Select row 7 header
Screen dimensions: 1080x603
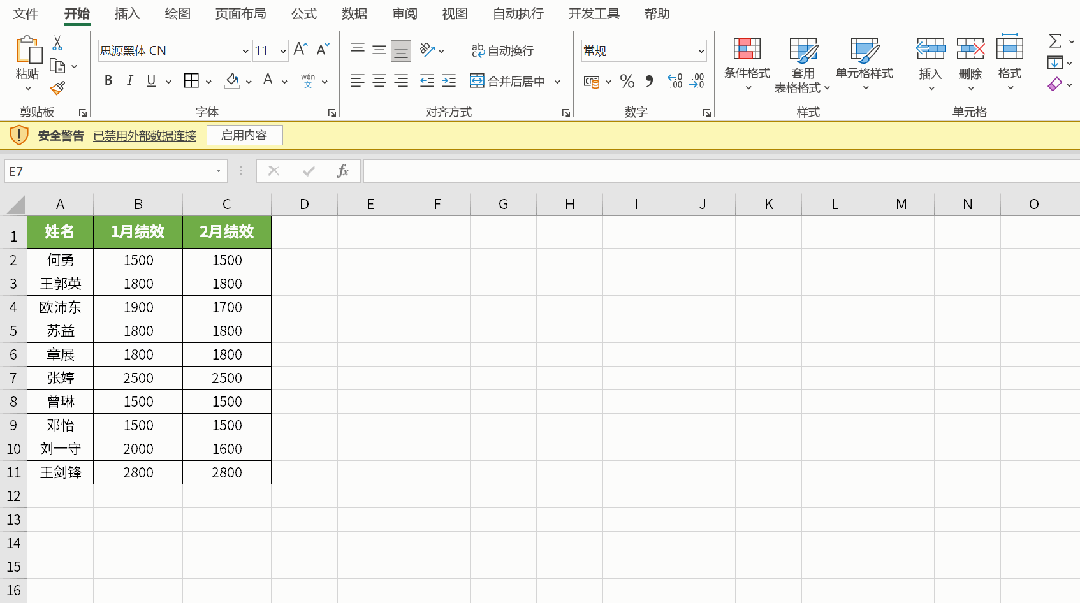(13, 378)
